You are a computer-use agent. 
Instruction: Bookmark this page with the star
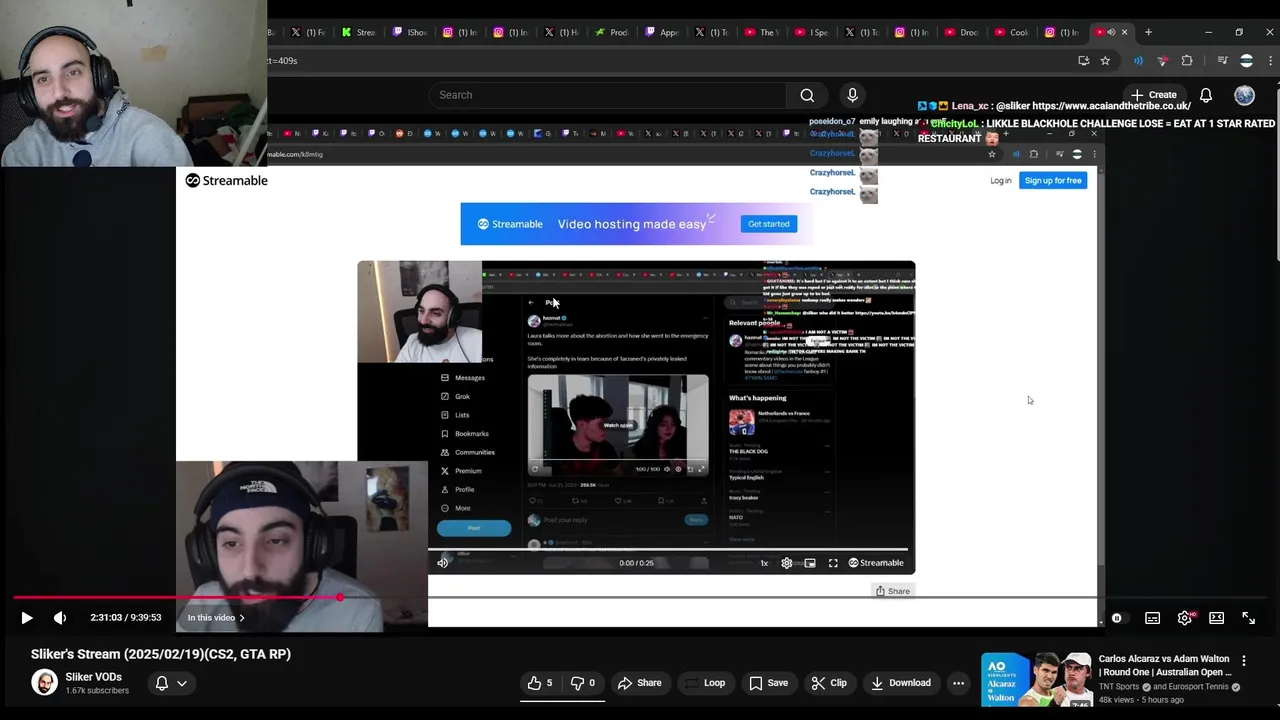point(1105,61)
